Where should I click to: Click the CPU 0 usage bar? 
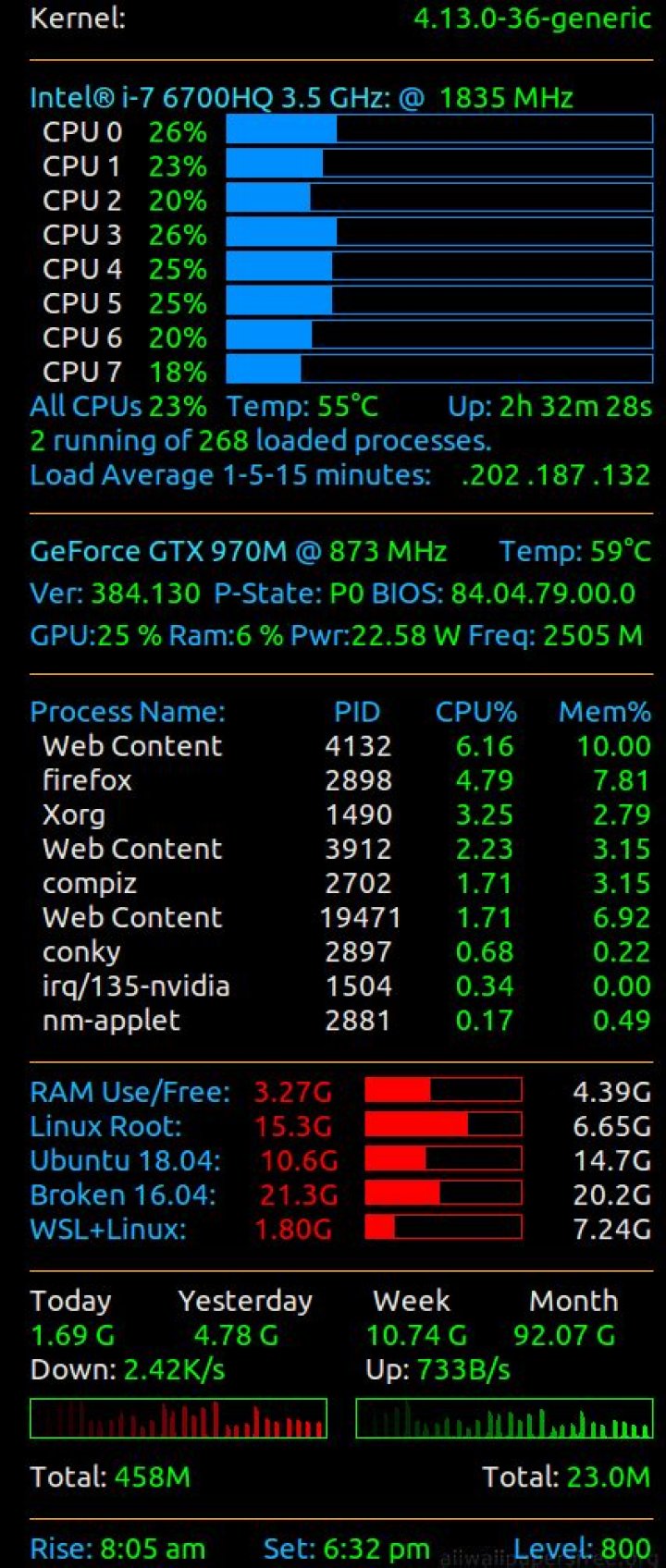[x=439, y=129]
